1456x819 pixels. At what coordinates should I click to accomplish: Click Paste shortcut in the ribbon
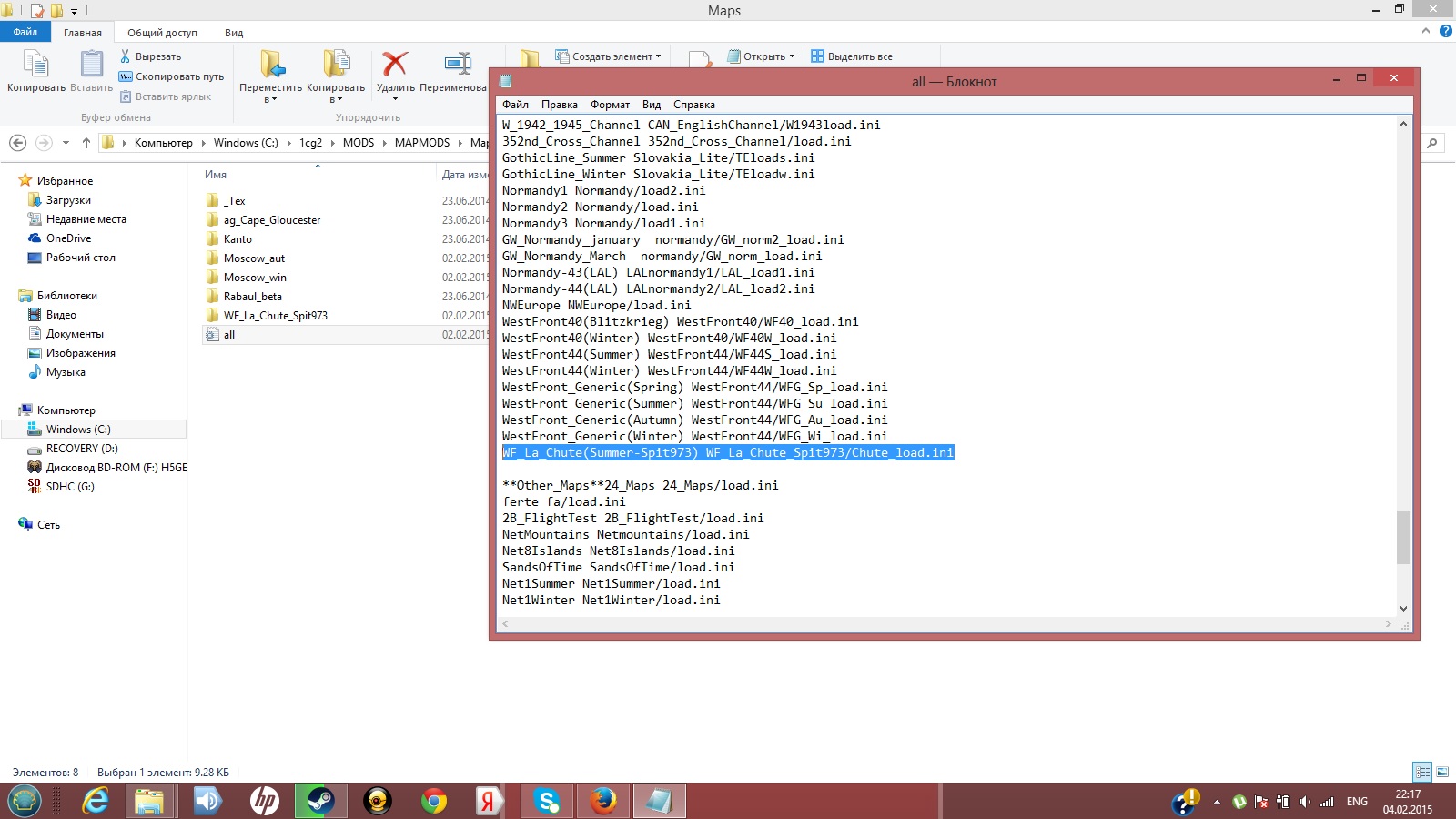[165, 96]
